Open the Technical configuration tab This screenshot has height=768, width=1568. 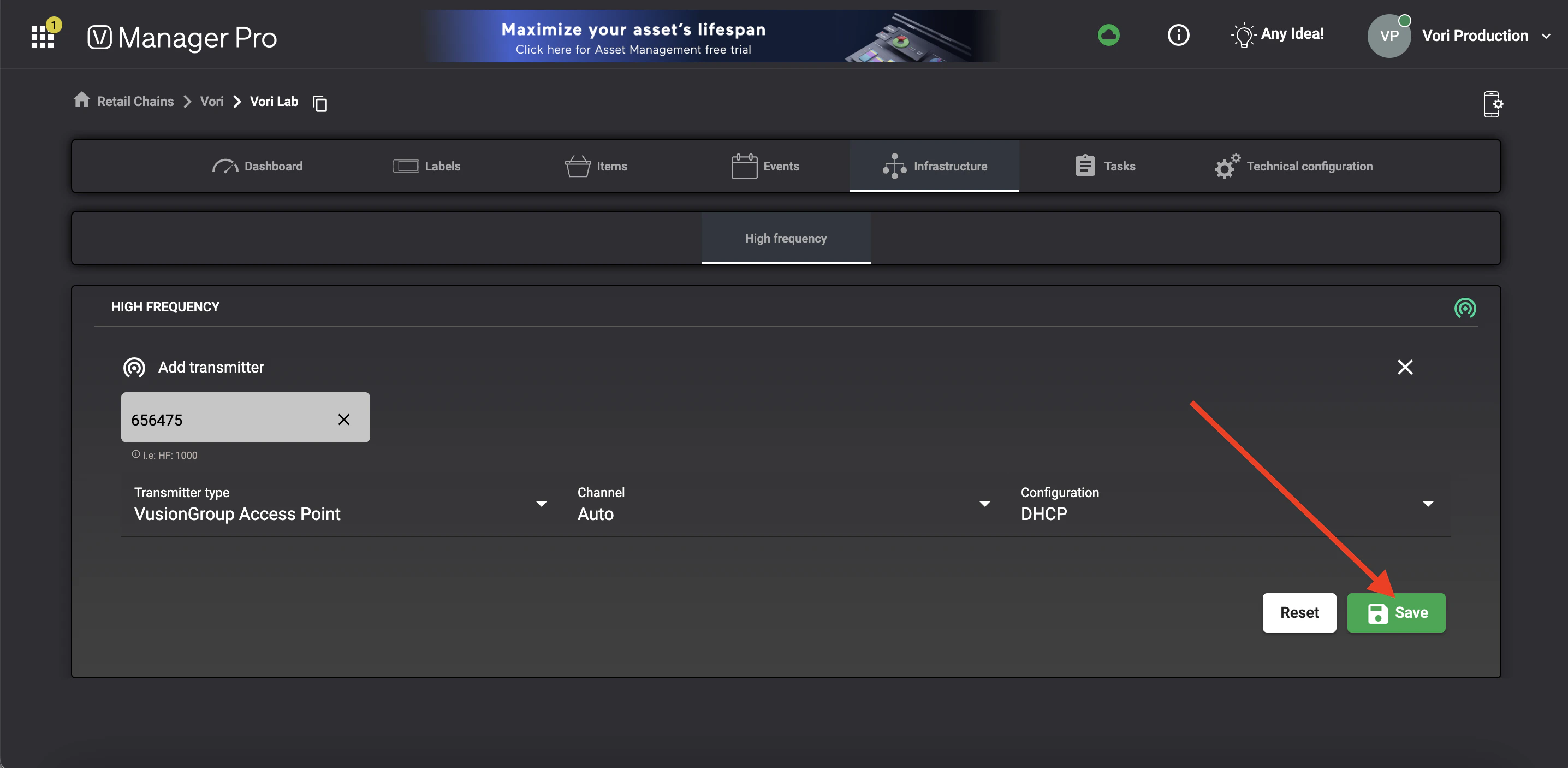(1294, 166)
